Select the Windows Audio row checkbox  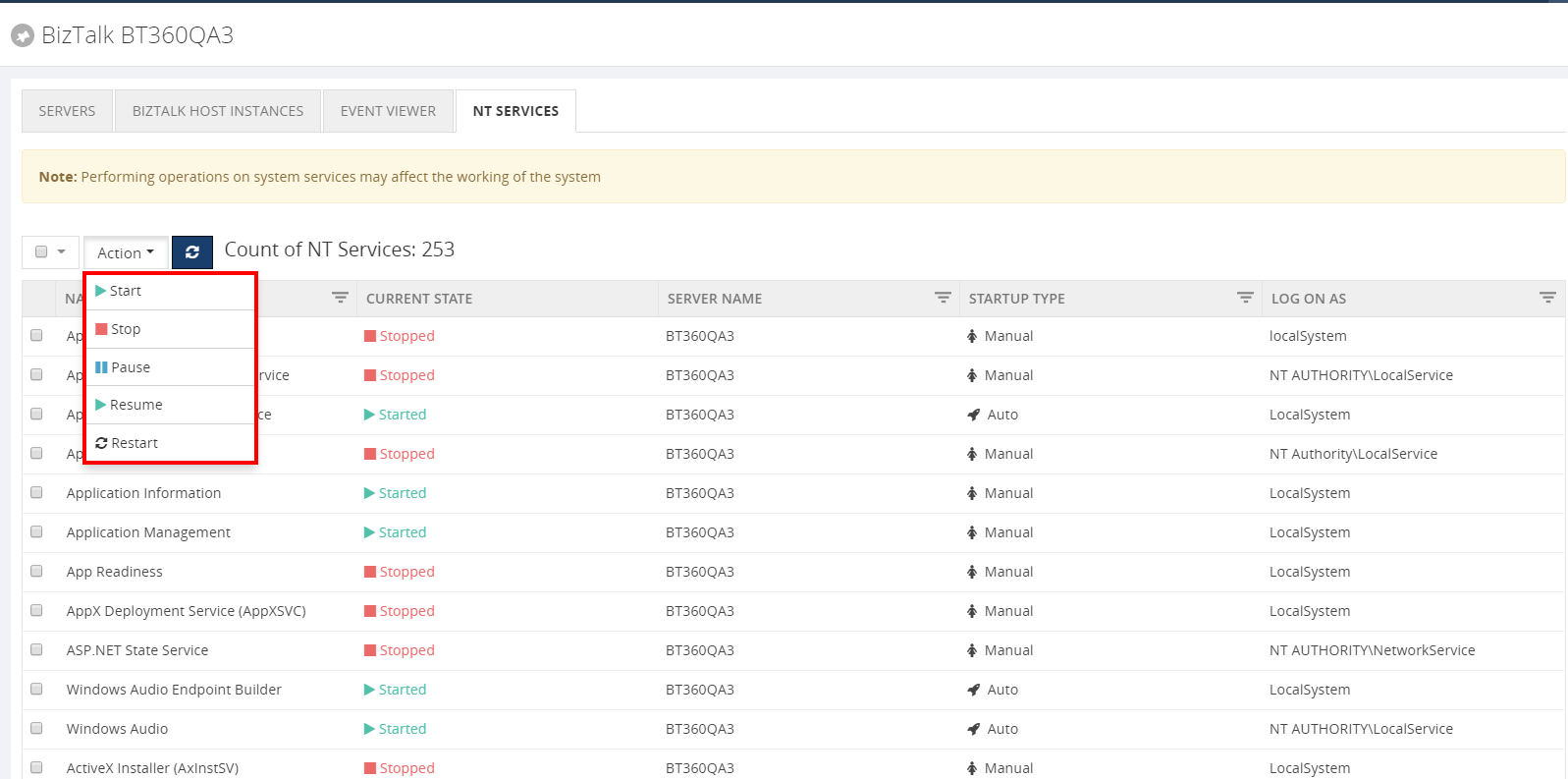pos(37,728)
